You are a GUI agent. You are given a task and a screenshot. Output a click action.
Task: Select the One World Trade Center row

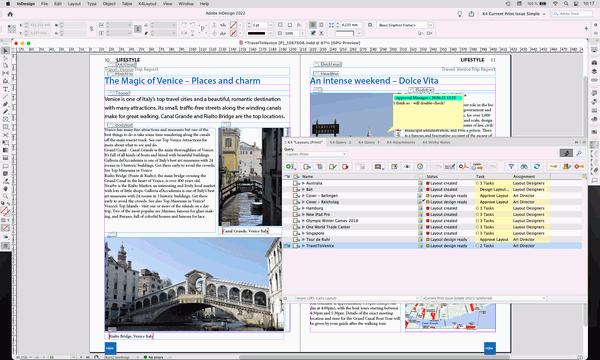[432, 227]
